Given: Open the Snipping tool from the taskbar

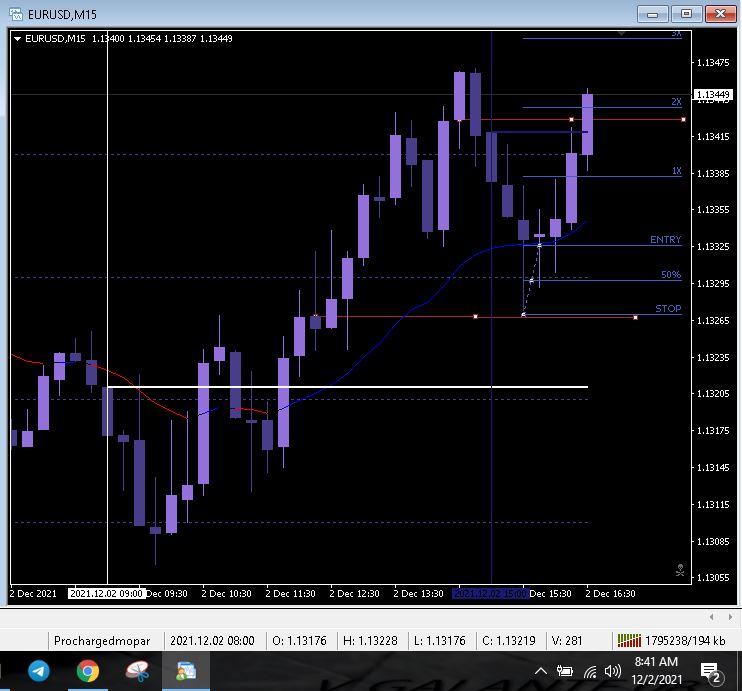Looking at the screenshot, I should coord(137,671).
